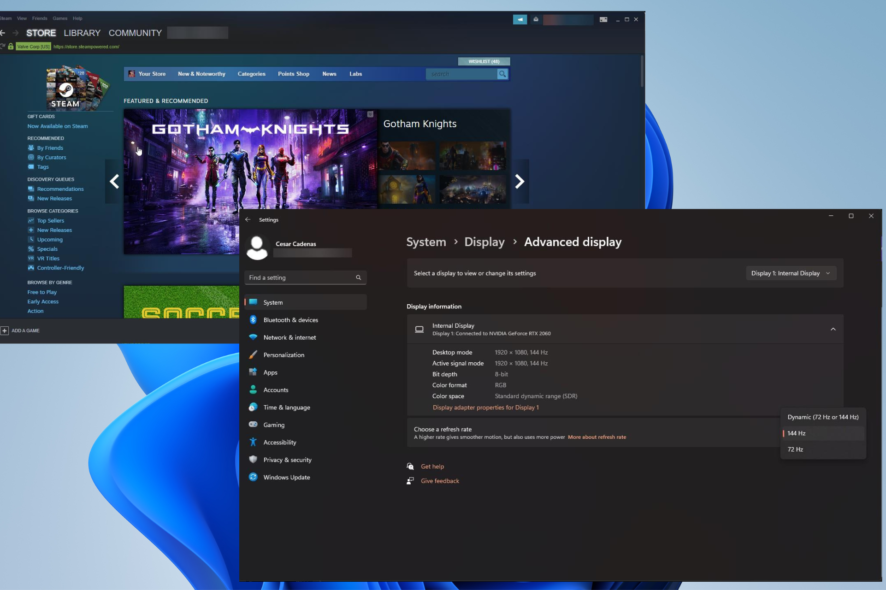Click the Give feedback link
Image resolution: width=886 pixels, height=590 pixels.
pos(440,481)
